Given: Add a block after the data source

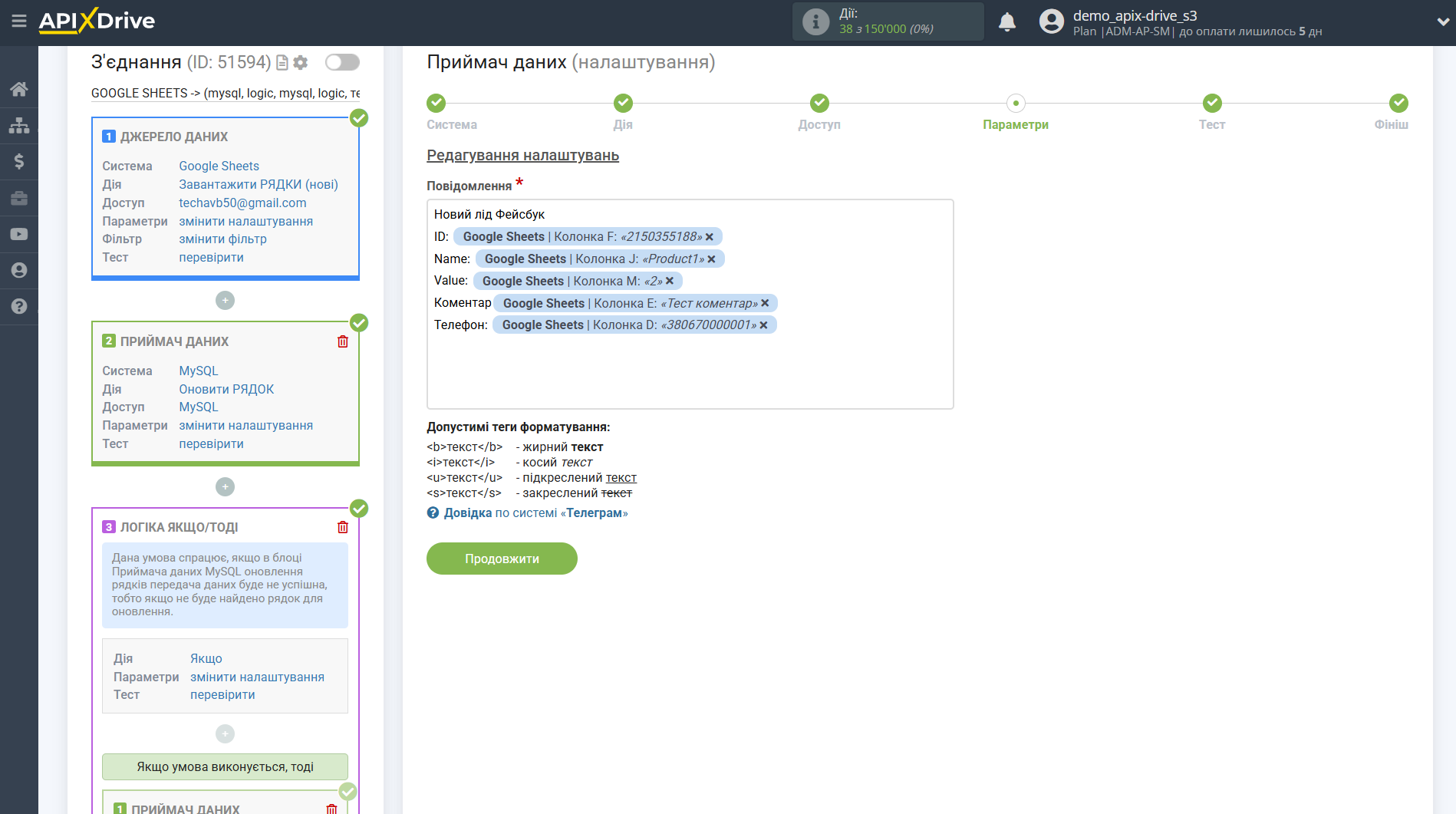Looking at the screenshot, I should pos(225,300).
